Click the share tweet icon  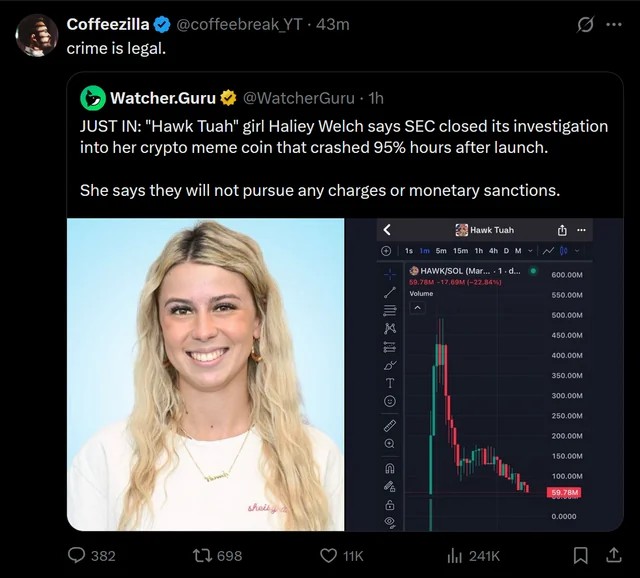(x=612, y=555)
